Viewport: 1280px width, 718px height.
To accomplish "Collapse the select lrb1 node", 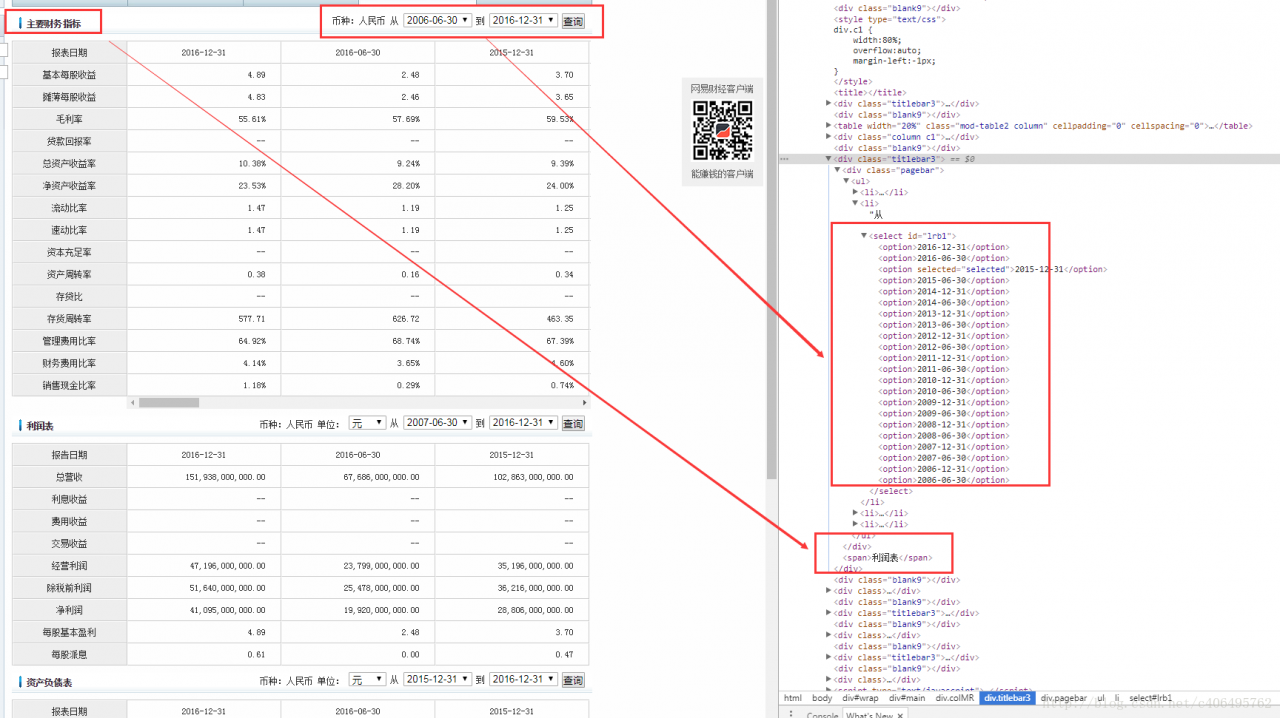I will pyautogui.click(x=864, y=236).
